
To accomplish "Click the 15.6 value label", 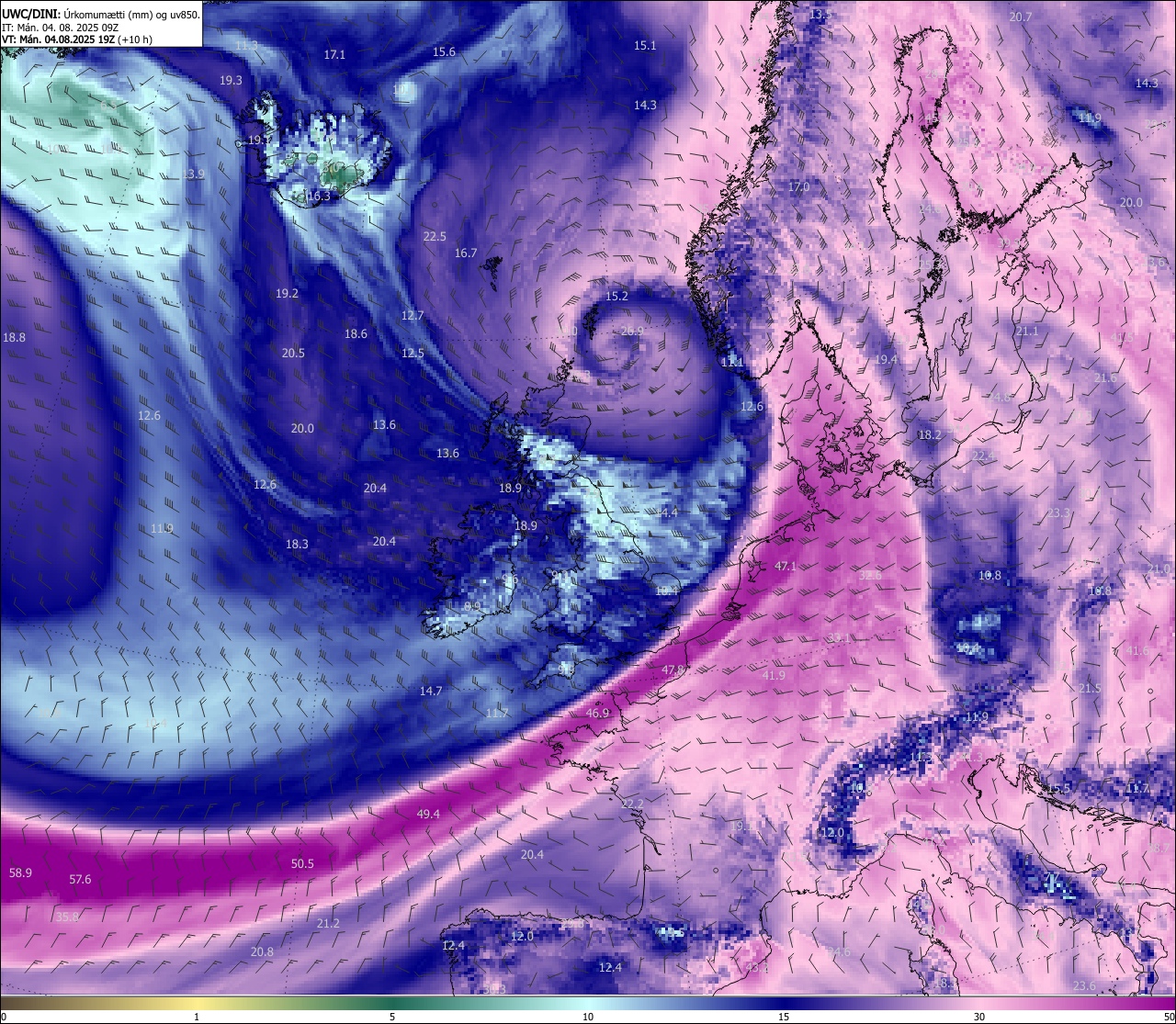I will pos(444,52).
